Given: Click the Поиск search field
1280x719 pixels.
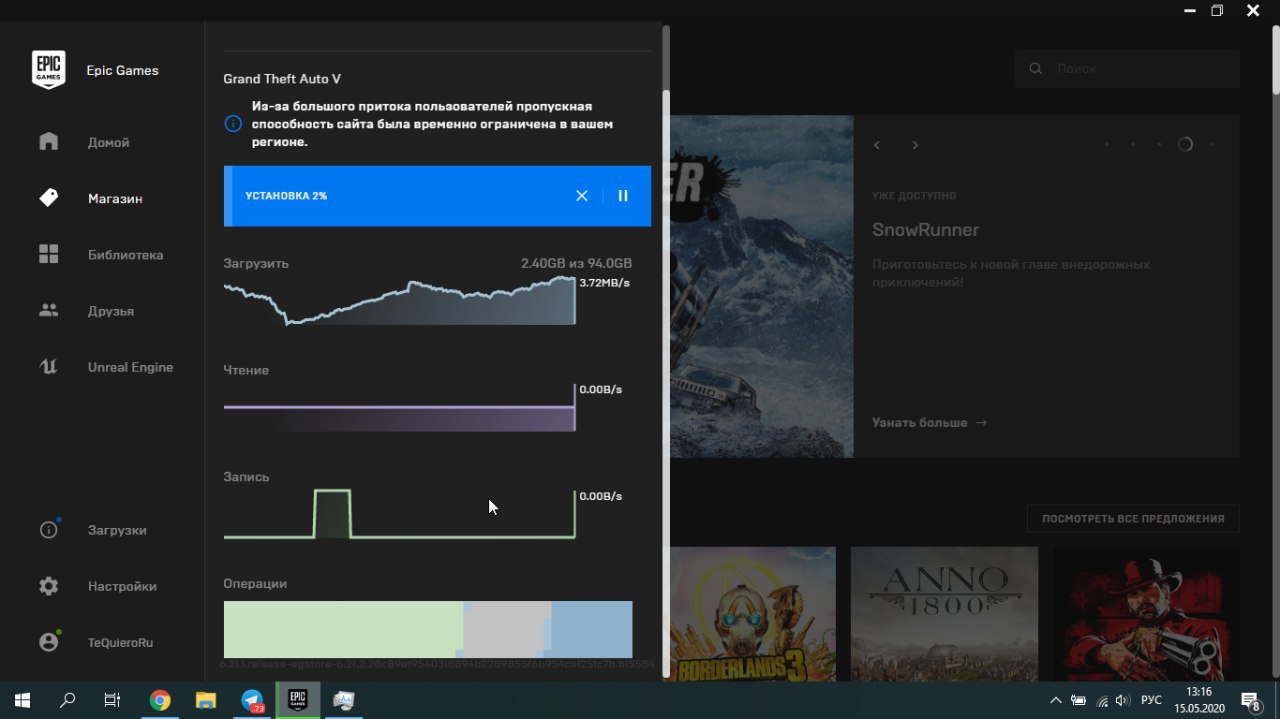Looking at the screenshot, I should click(1127, 69).
